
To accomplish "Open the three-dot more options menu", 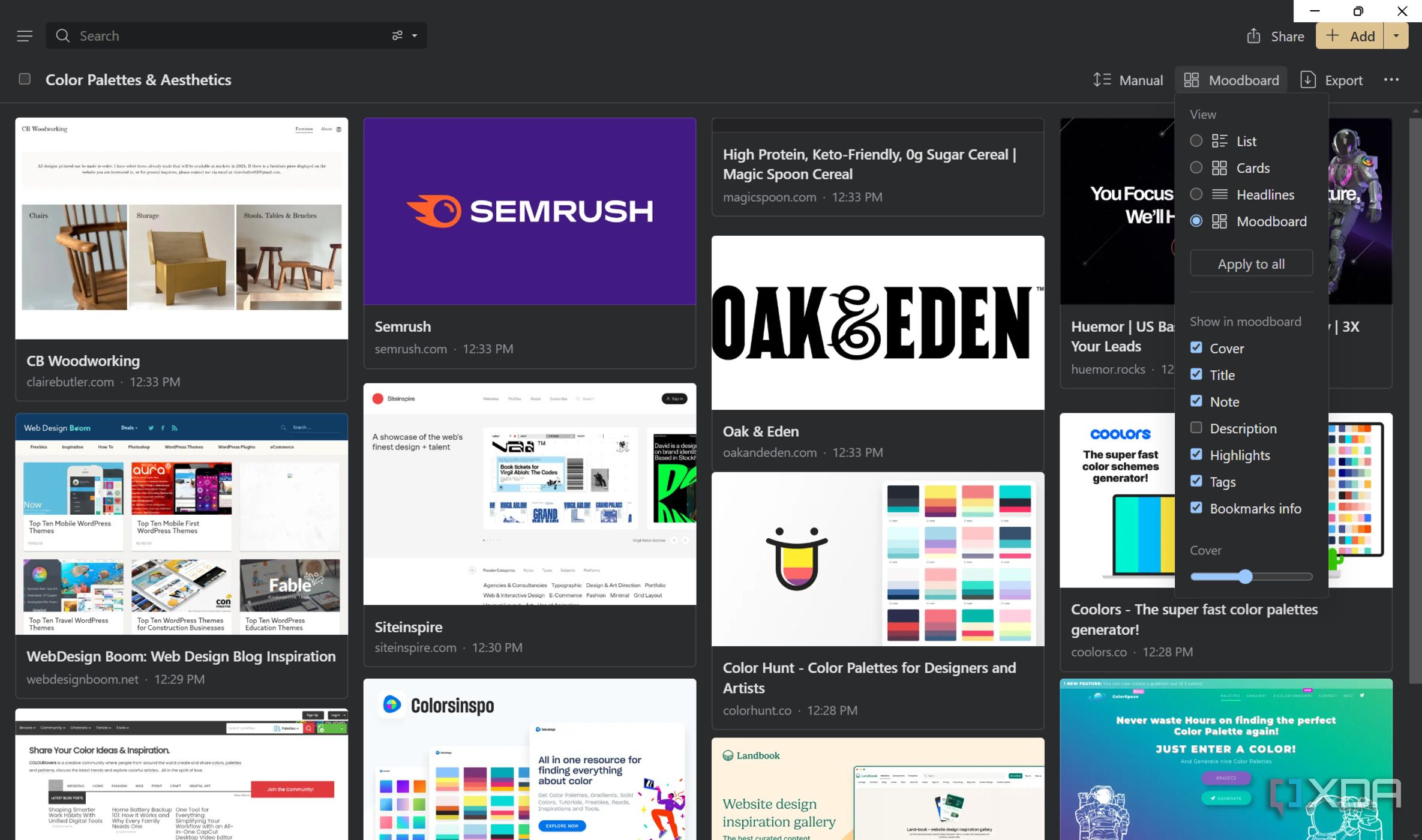I will point(1391,80).
